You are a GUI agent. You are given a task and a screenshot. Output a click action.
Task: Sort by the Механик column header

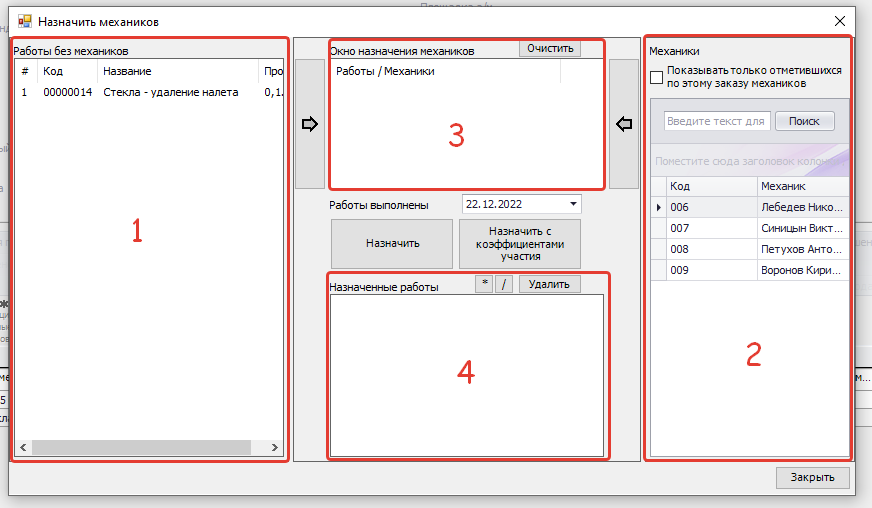800,186
